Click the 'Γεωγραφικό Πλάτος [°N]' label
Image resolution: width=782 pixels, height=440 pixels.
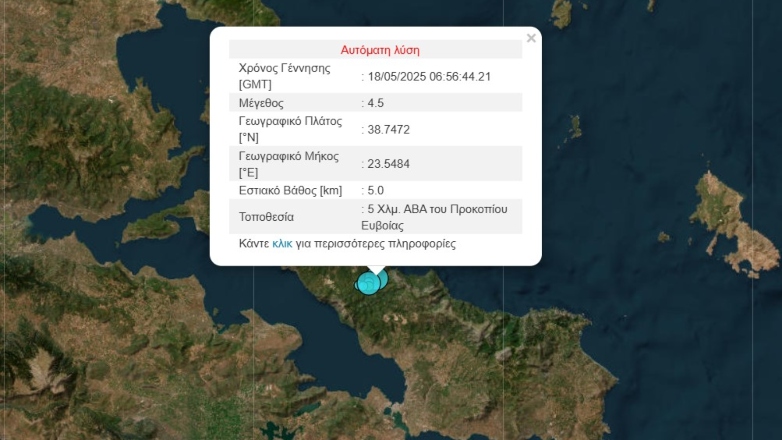pos(290,129)
